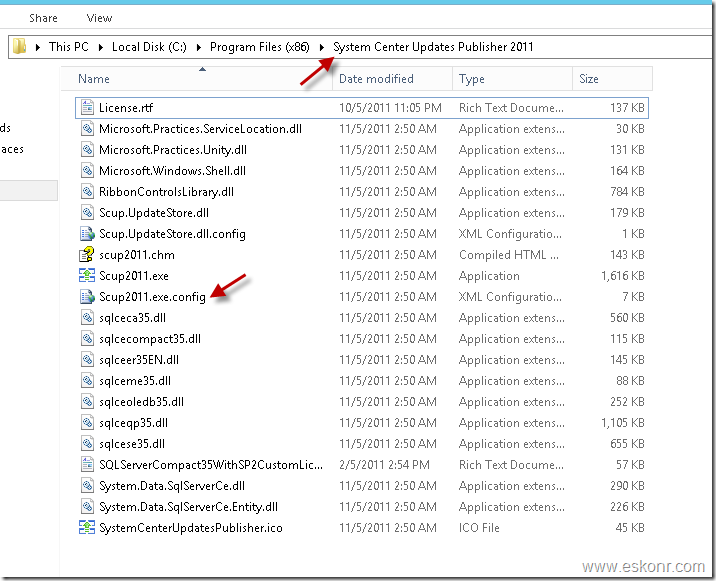Open the View ribbon tab

coord(99,18)
